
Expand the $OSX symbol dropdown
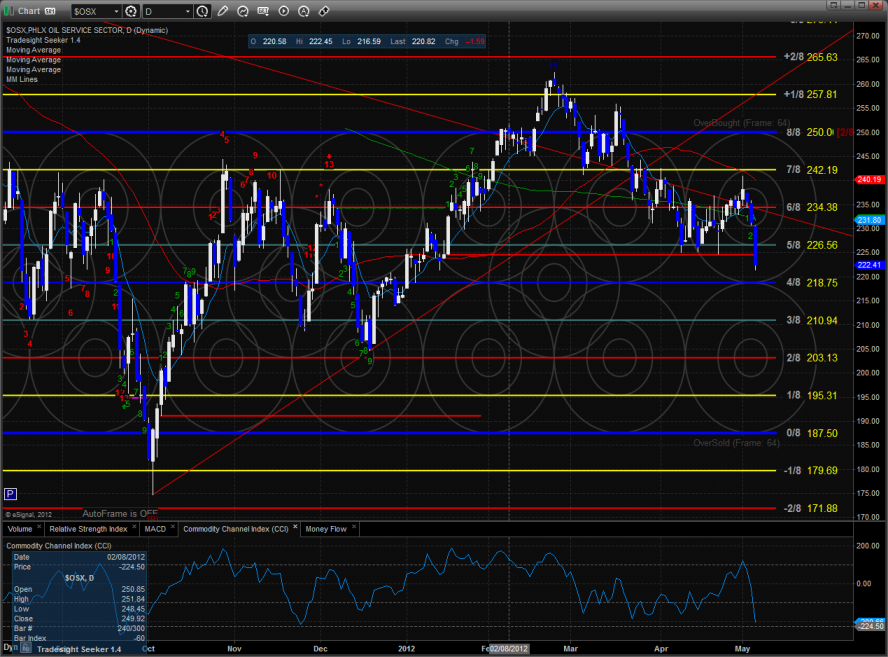click(116, 11)
